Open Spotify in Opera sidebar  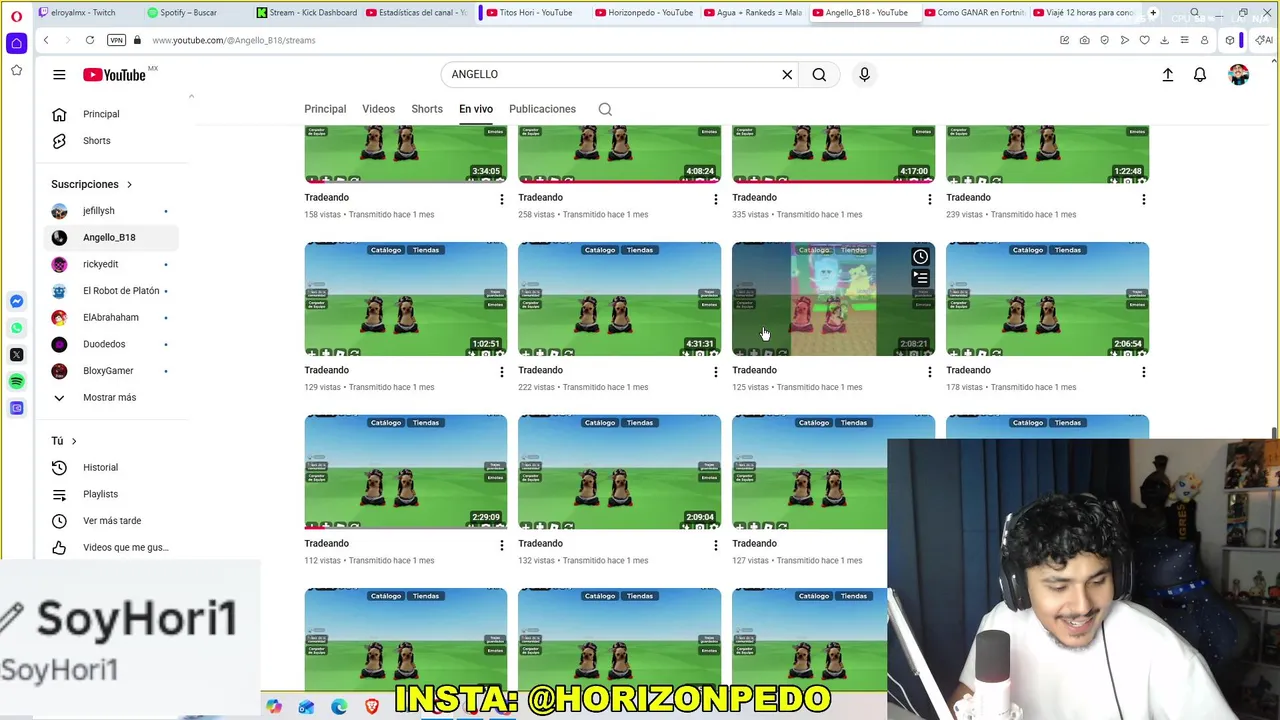(x=17, y=381)
